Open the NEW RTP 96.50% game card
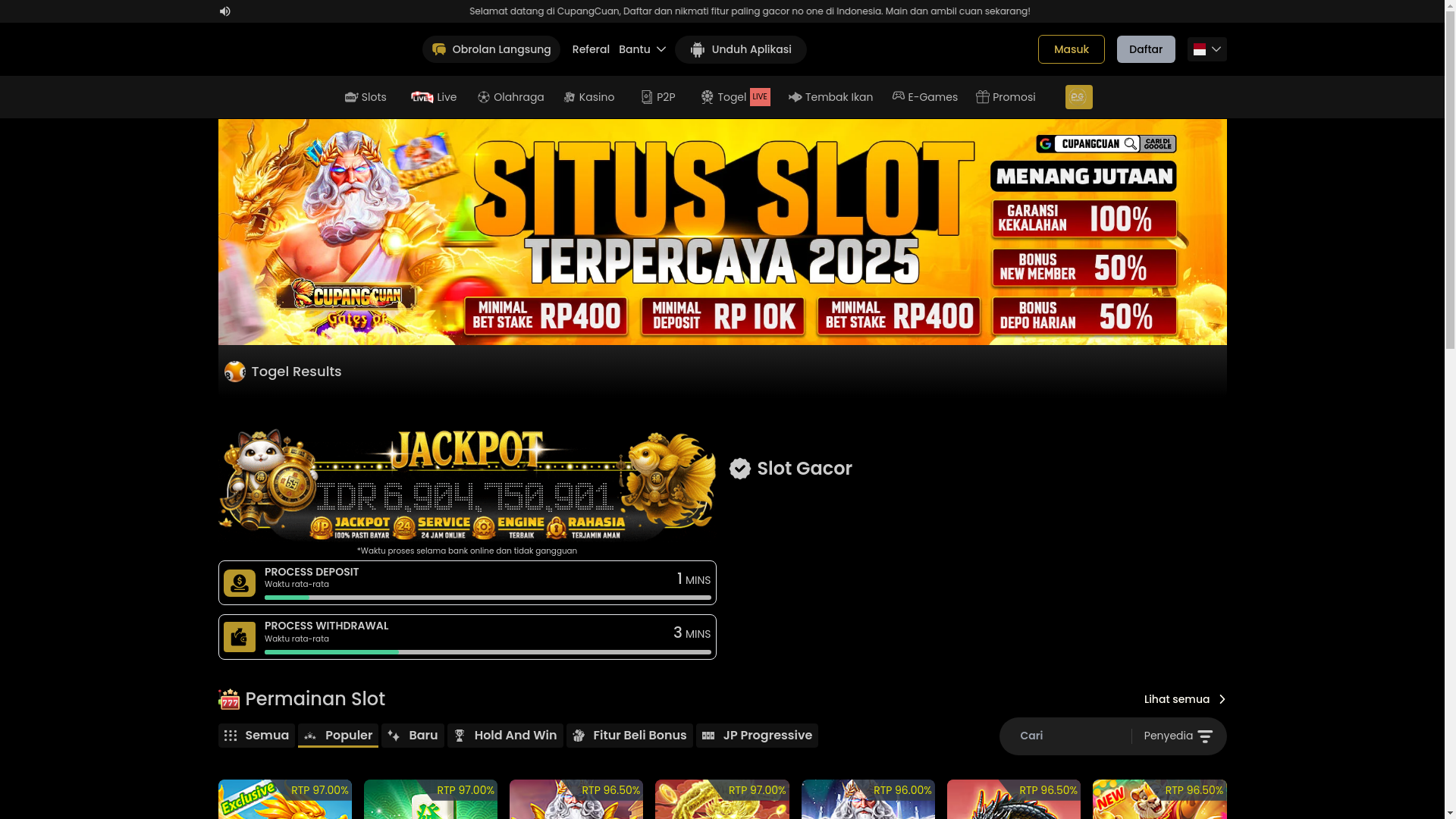Image resolution: width=1456 pixels, height=819 pixels. tap(1159, 799)
